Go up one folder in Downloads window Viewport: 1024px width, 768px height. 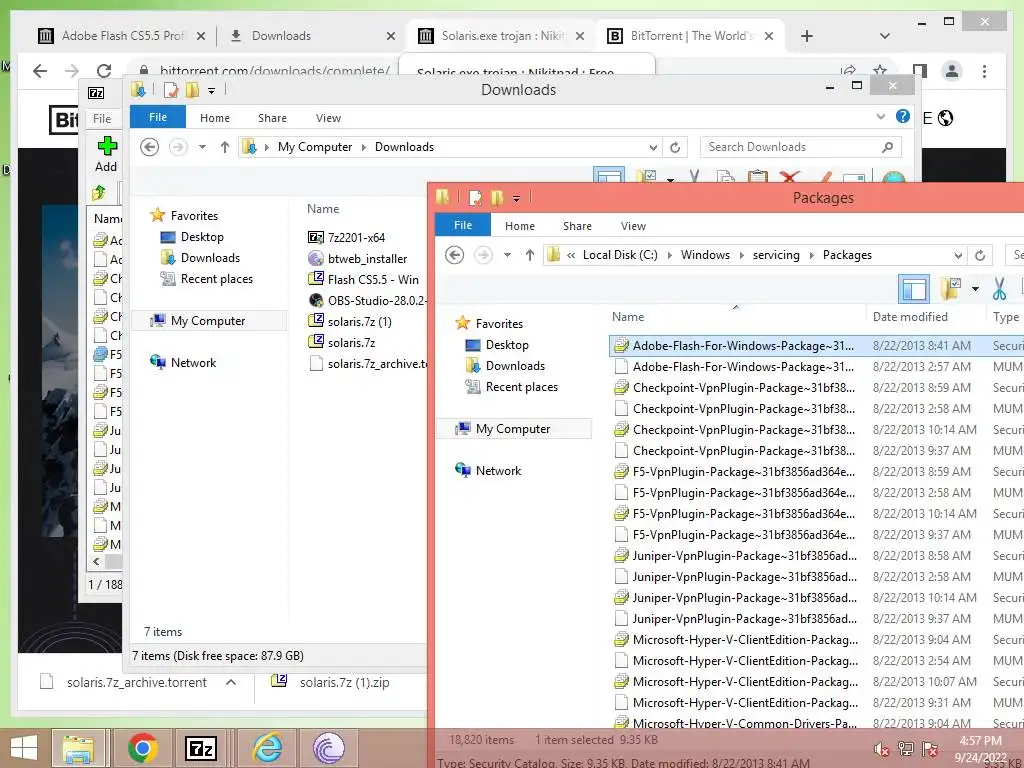coord(225,147)
